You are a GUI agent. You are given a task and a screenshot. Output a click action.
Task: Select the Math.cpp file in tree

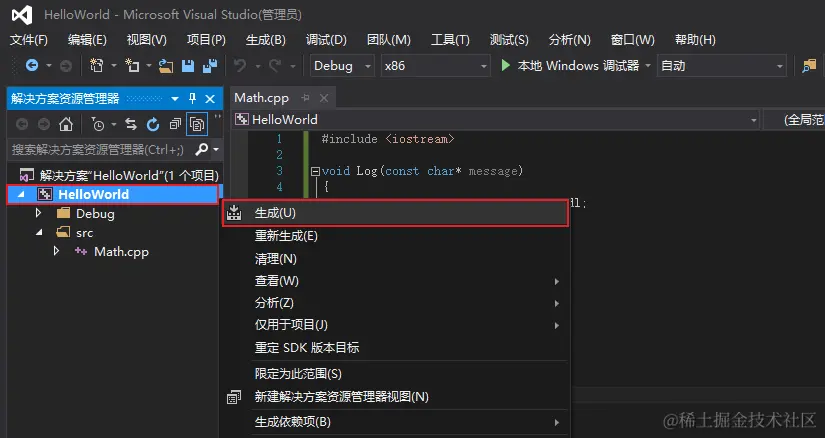[121, 252]
